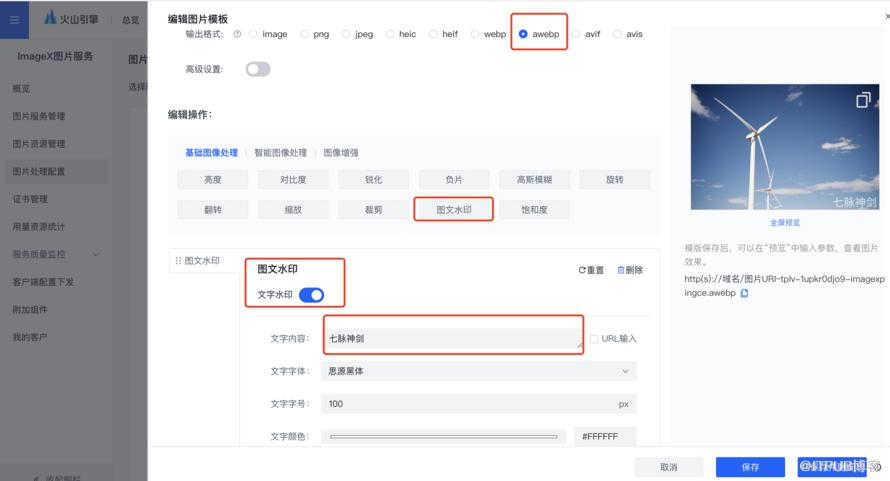This screenshot has width=890, height=481.
Task: Add the 亮度 brightness operation
Action: (213, 179)
